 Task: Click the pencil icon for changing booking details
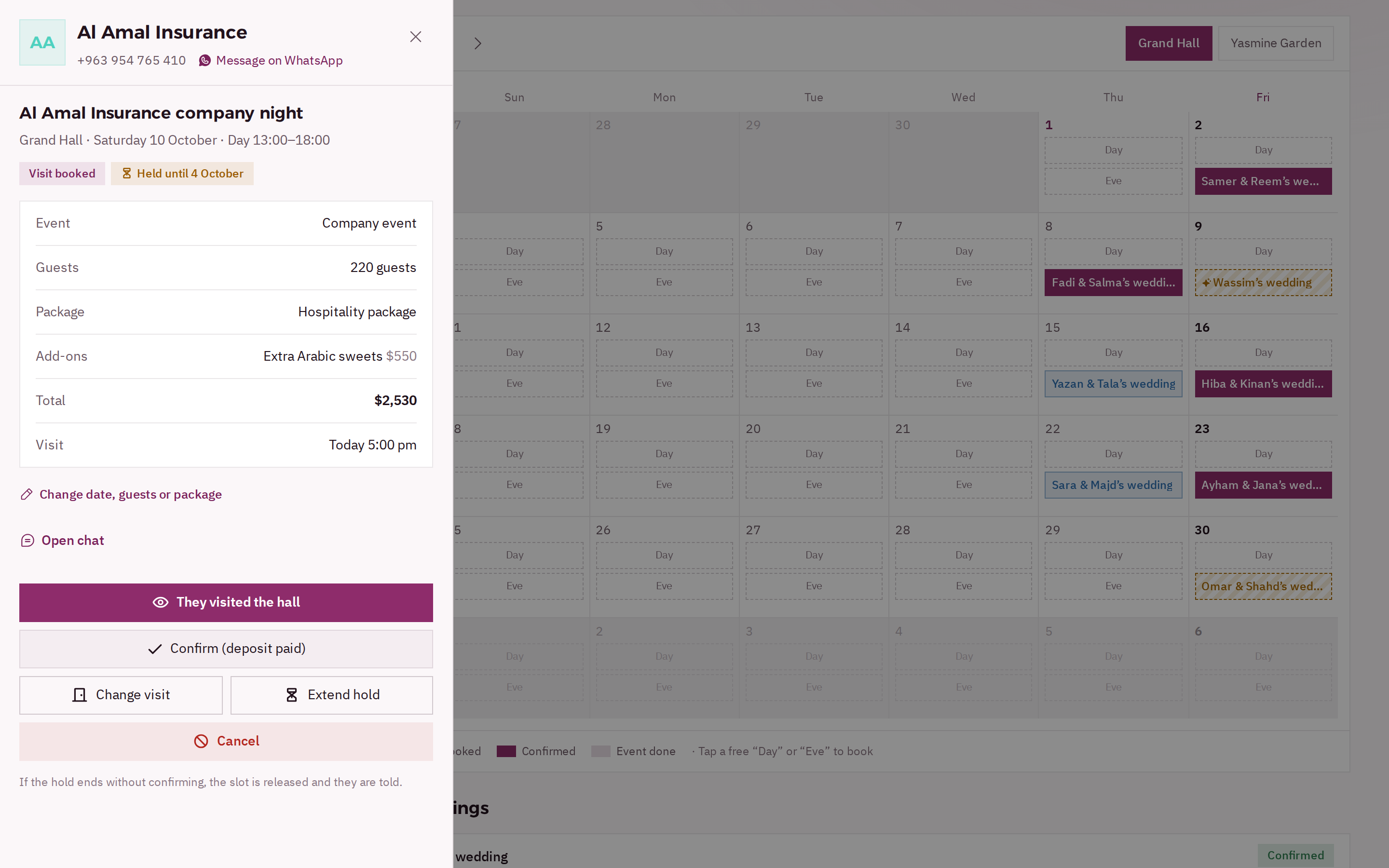(x=27, y=494)
